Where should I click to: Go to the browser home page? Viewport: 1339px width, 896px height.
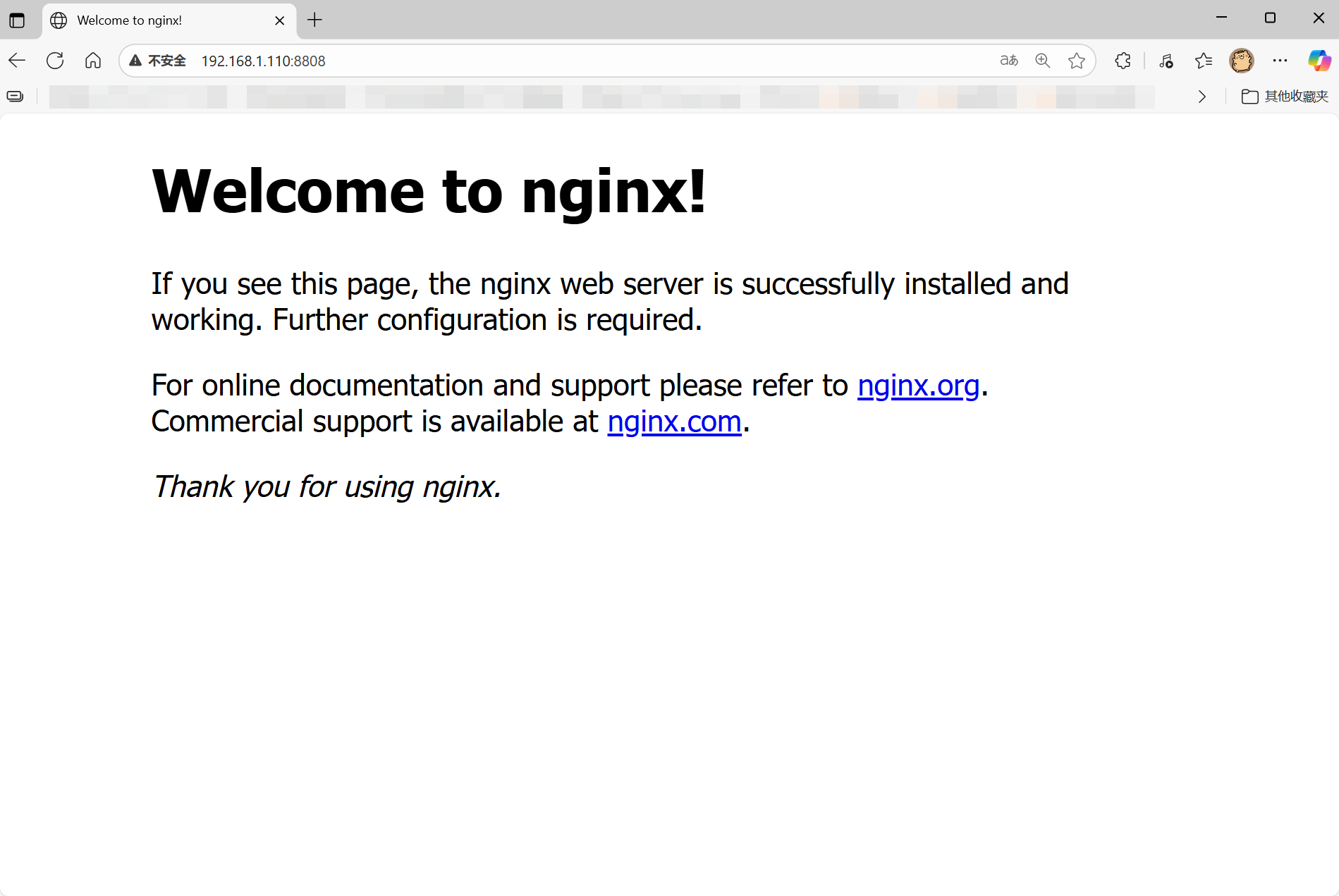93,61
